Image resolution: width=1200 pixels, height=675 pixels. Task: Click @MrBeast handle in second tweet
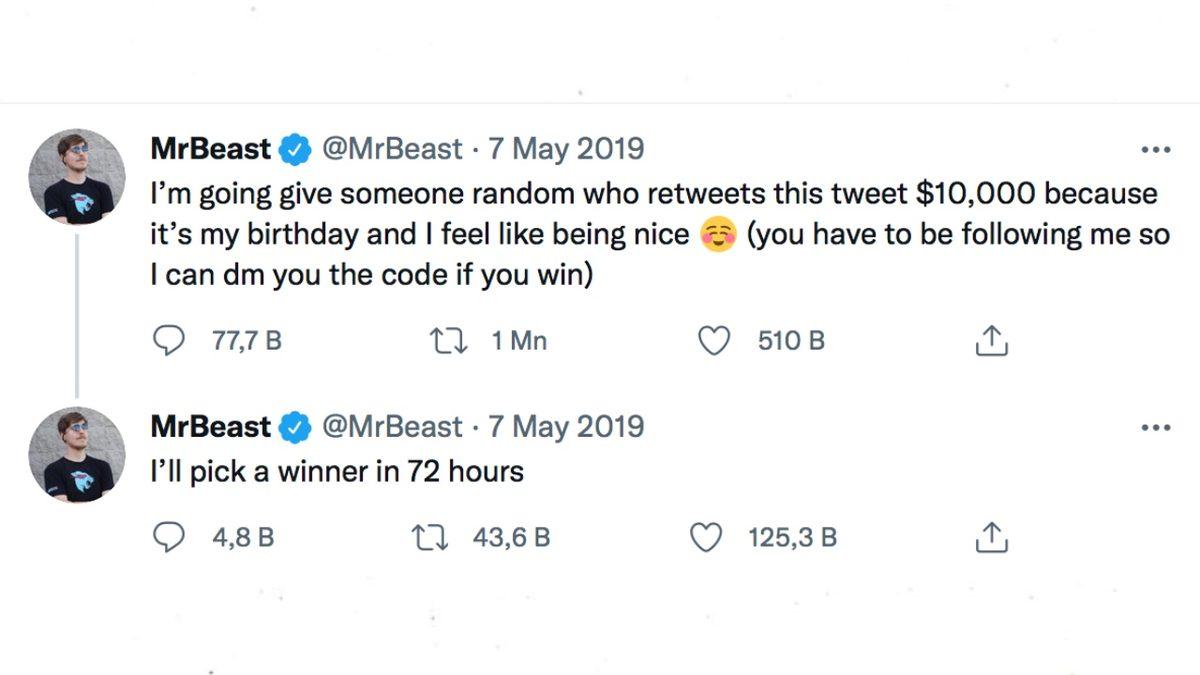391,427
